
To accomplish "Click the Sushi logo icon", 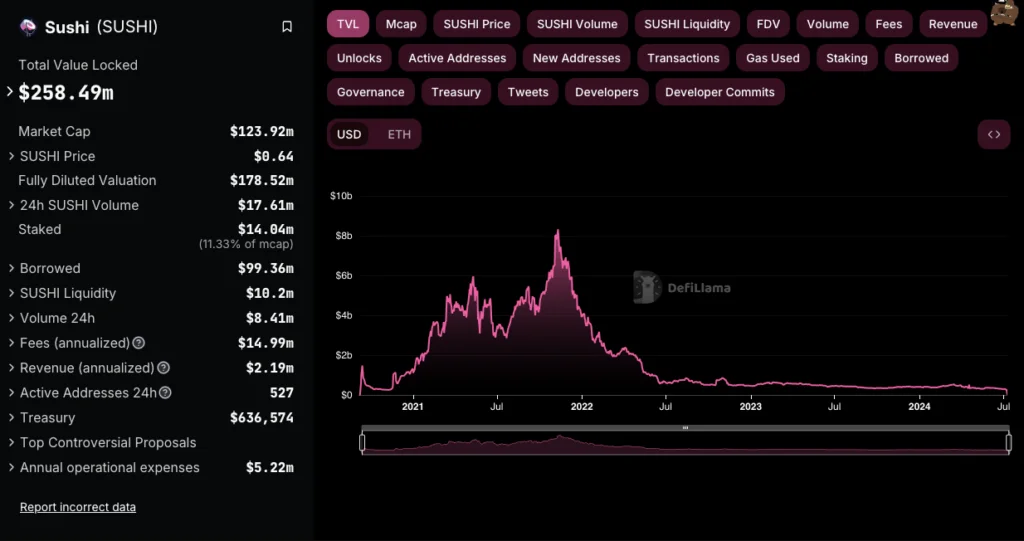I will pos(29,27).
